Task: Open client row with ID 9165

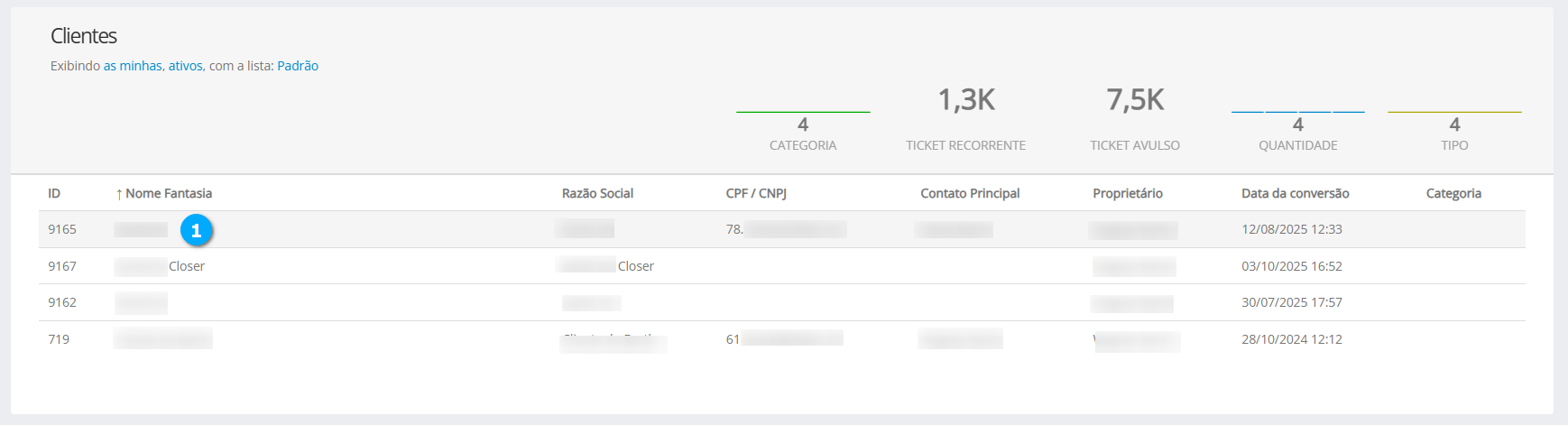Action: (62, 229)
